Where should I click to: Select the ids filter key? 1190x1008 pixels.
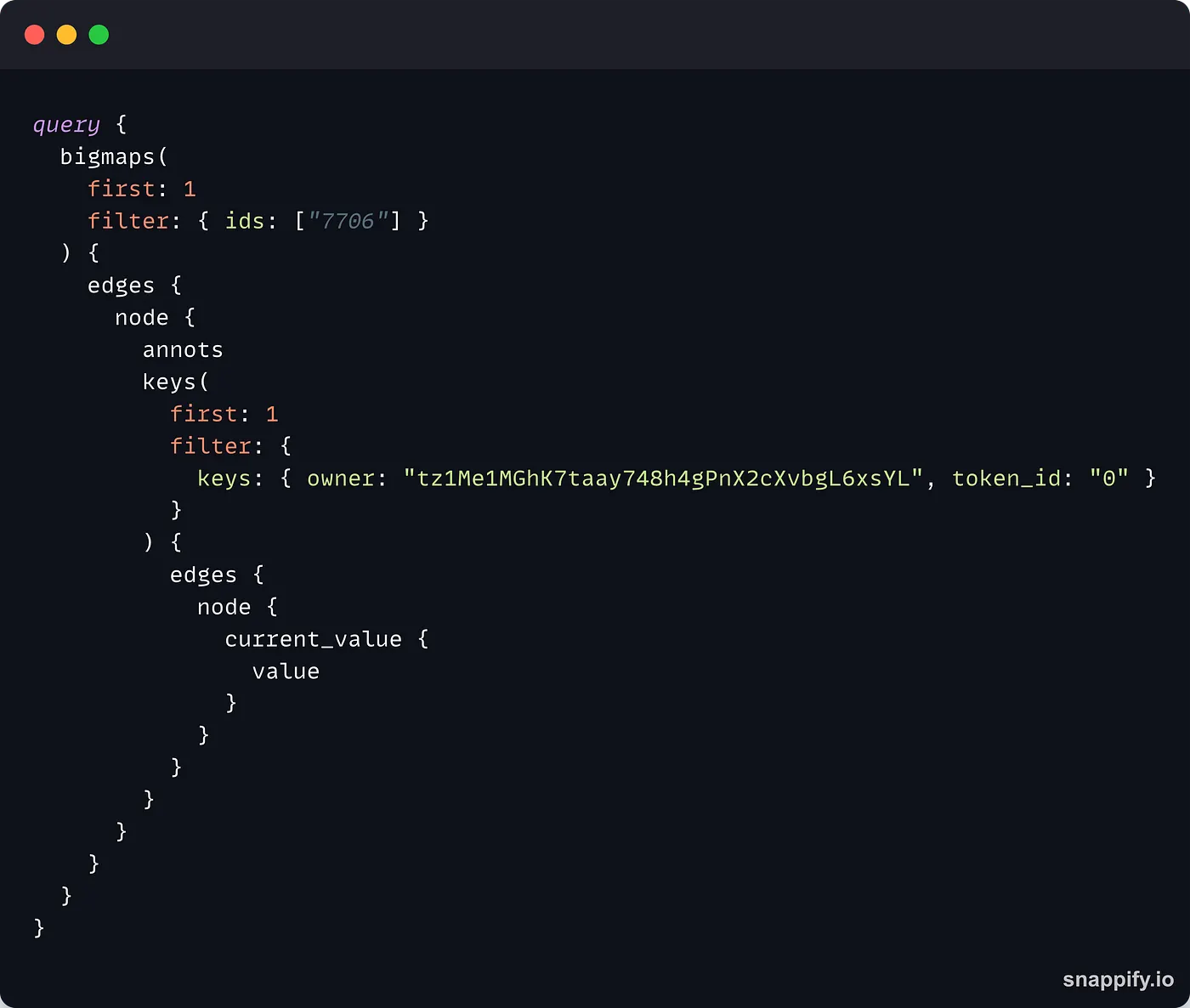point(245,221)
